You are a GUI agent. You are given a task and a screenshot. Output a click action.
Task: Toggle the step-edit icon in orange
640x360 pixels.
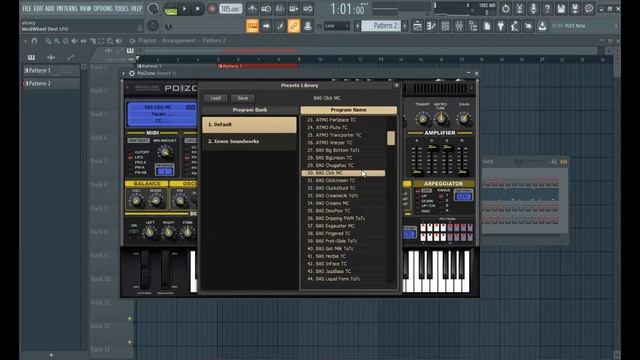[x=252, y=26]
